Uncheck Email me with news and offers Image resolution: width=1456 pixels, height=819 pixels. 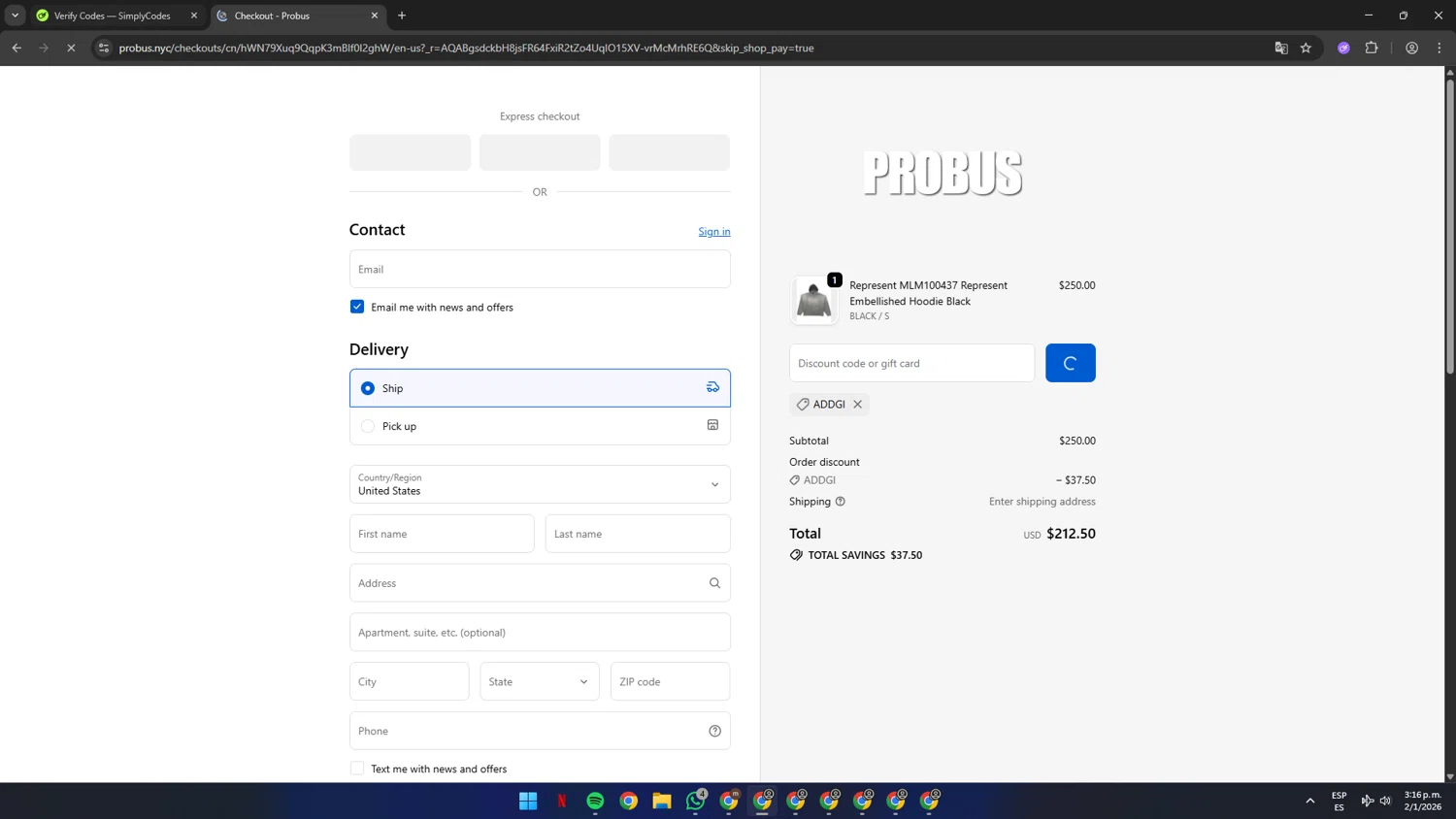coord(357,307)
